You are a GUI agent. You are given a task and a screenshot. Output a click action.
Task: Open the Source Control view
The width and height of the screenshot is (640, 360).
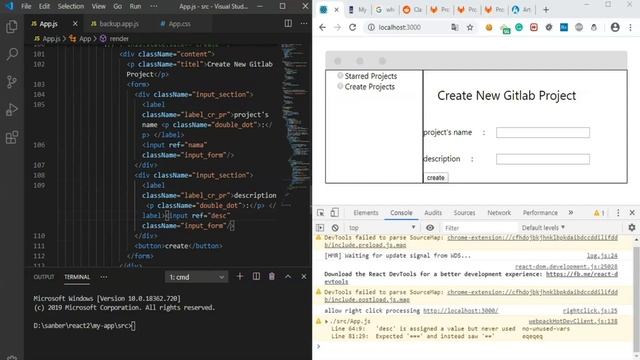coord(12,82)
